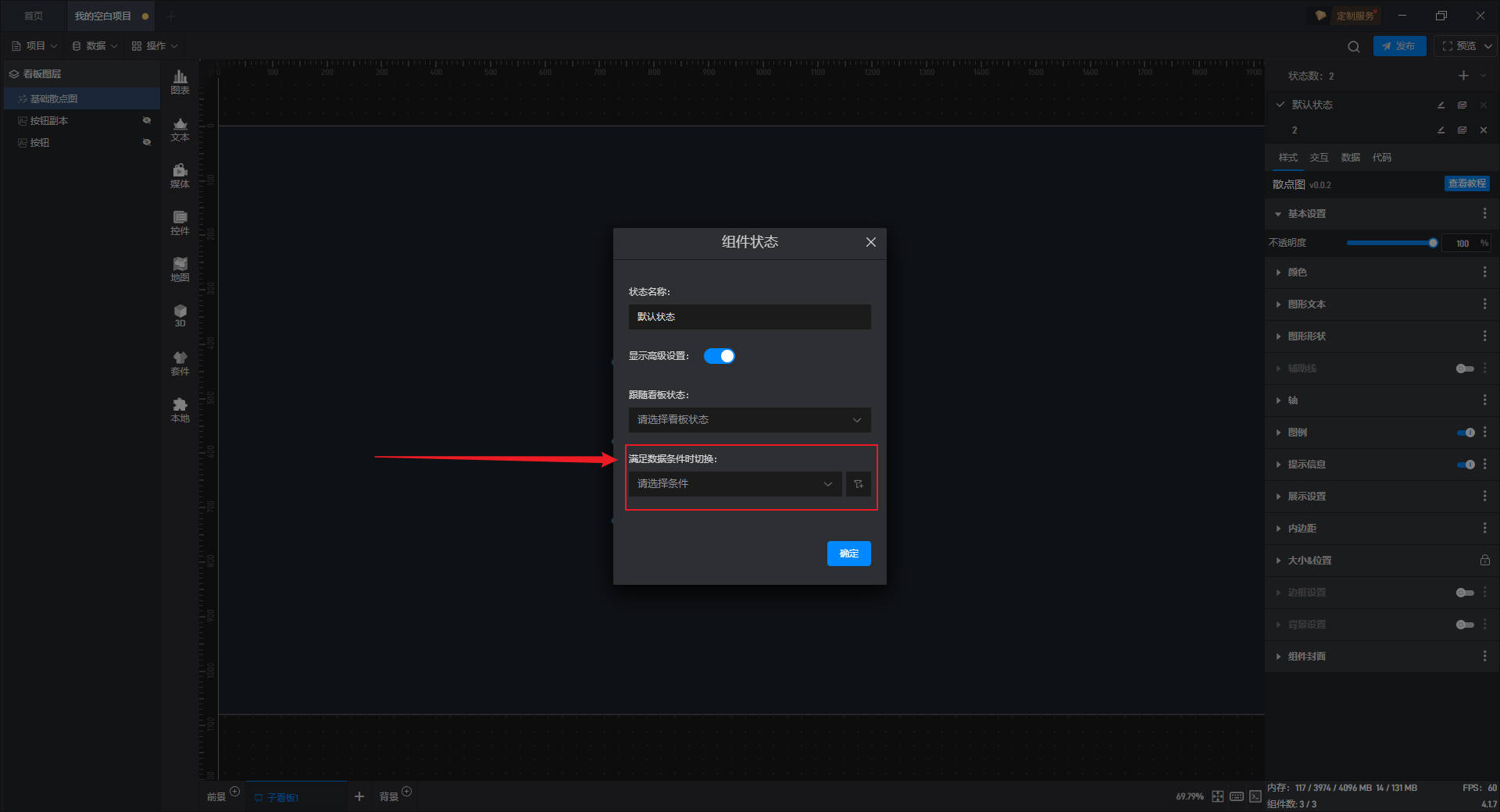Open the 本地 local components panel
The height and width of the screenshot is (812, 1500).
(180, 410)
